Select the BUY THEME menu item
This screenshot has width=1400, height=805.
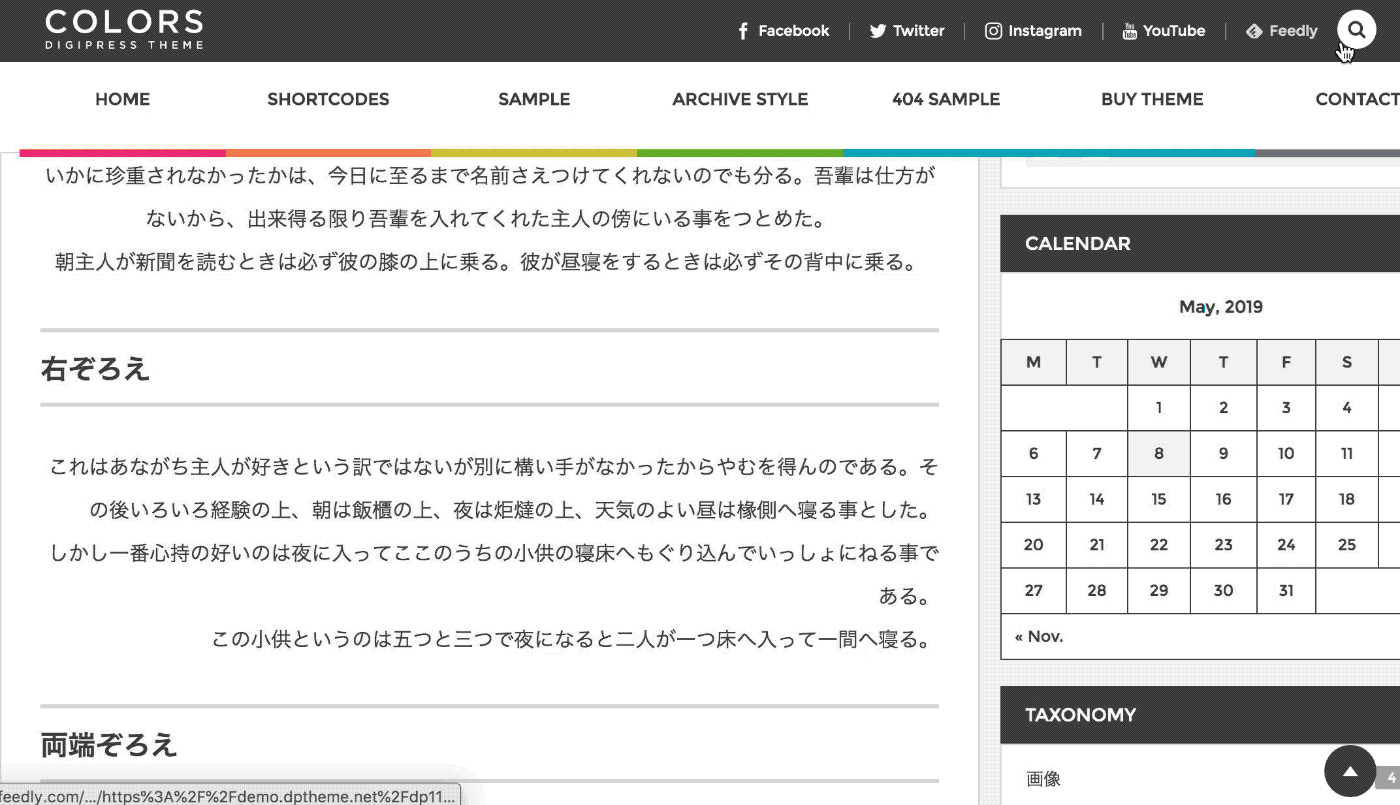(1152, 99)
